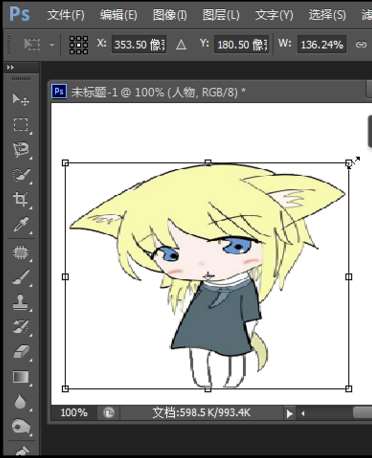Pick the Eraser tool
Image resolution: width=372 pixels, height=458 pixels.
[21, 352]
